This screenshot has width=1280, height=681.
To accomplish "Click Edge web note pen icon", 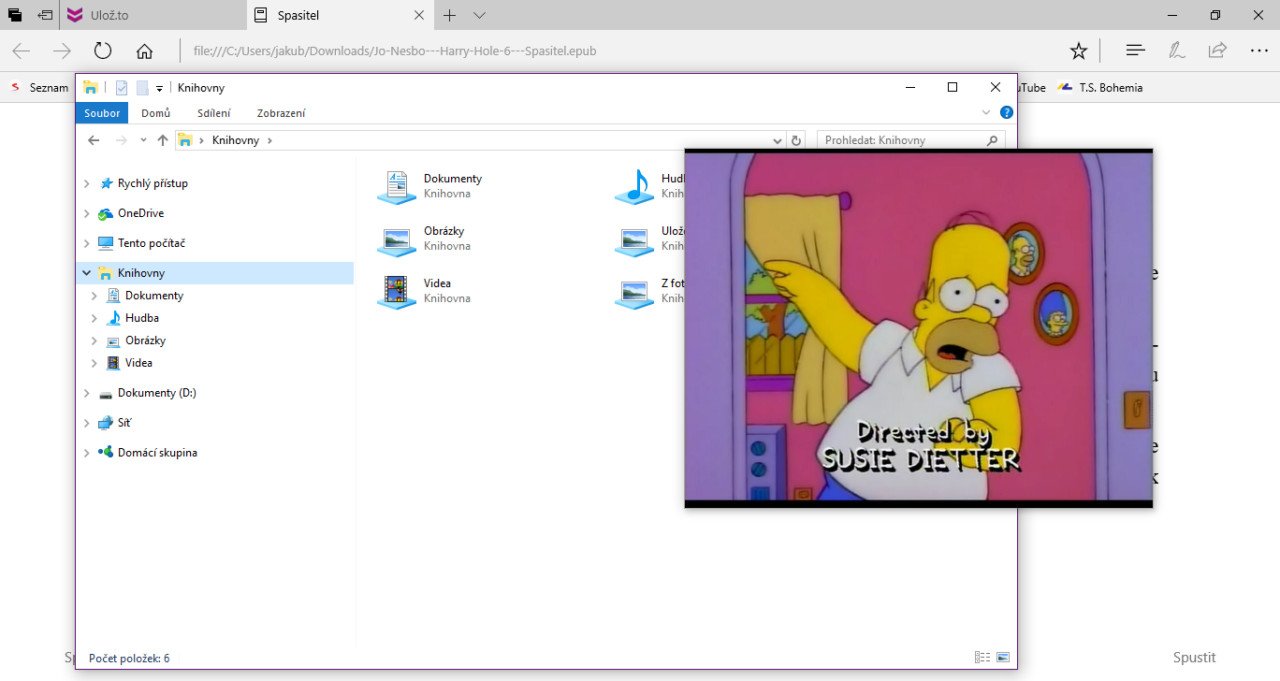I will [1177, 51].
